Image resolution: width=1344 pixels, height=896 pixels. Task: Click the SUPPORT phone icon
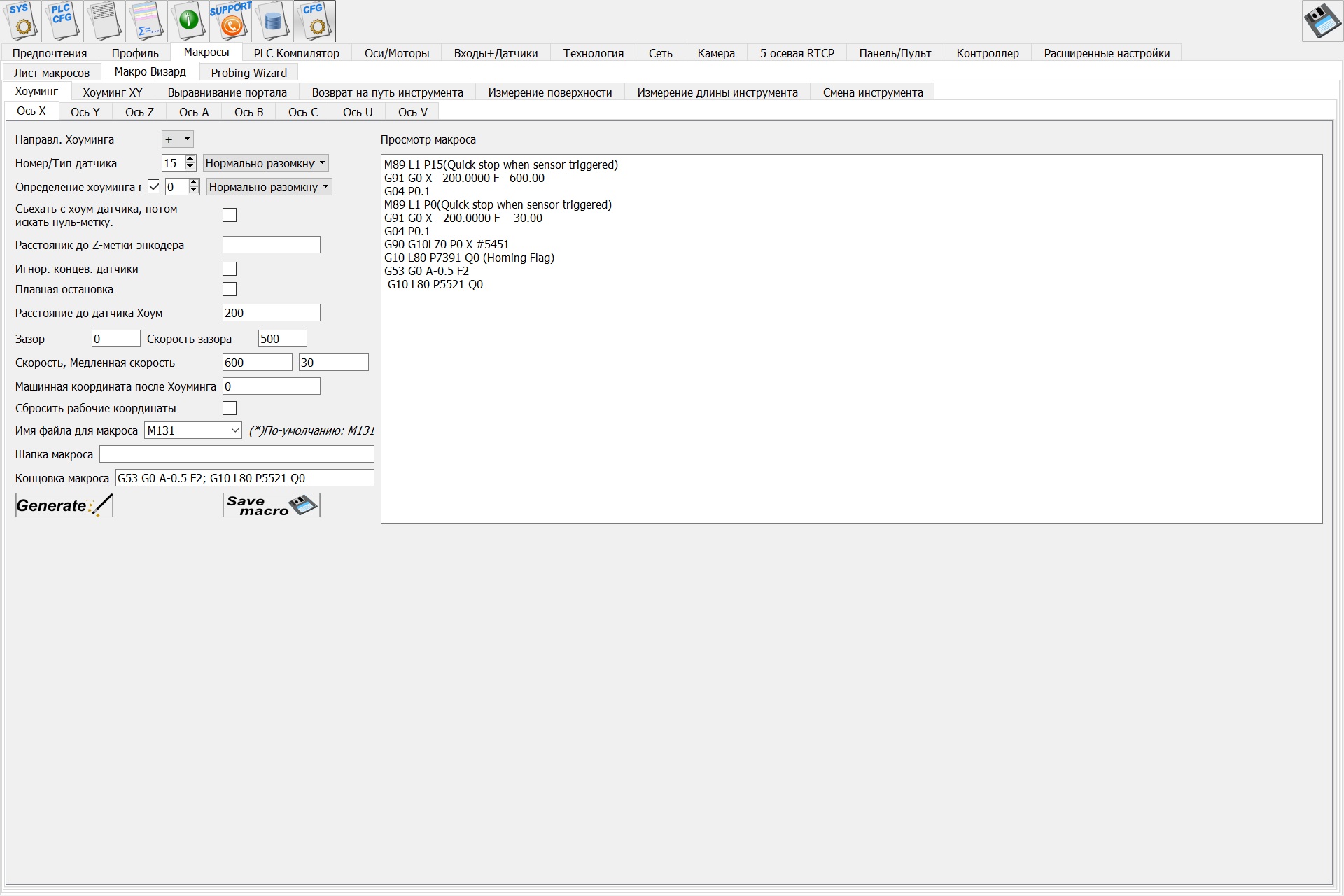[230, 20]
